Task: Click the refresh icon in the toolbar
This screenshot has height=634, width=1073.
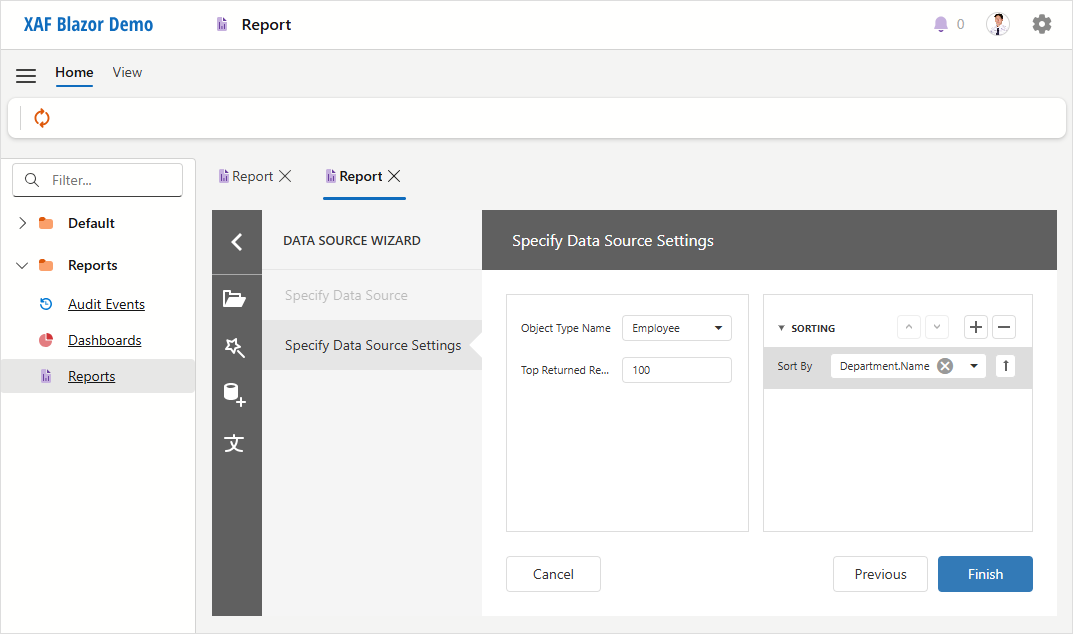Action: pos(42,118)
